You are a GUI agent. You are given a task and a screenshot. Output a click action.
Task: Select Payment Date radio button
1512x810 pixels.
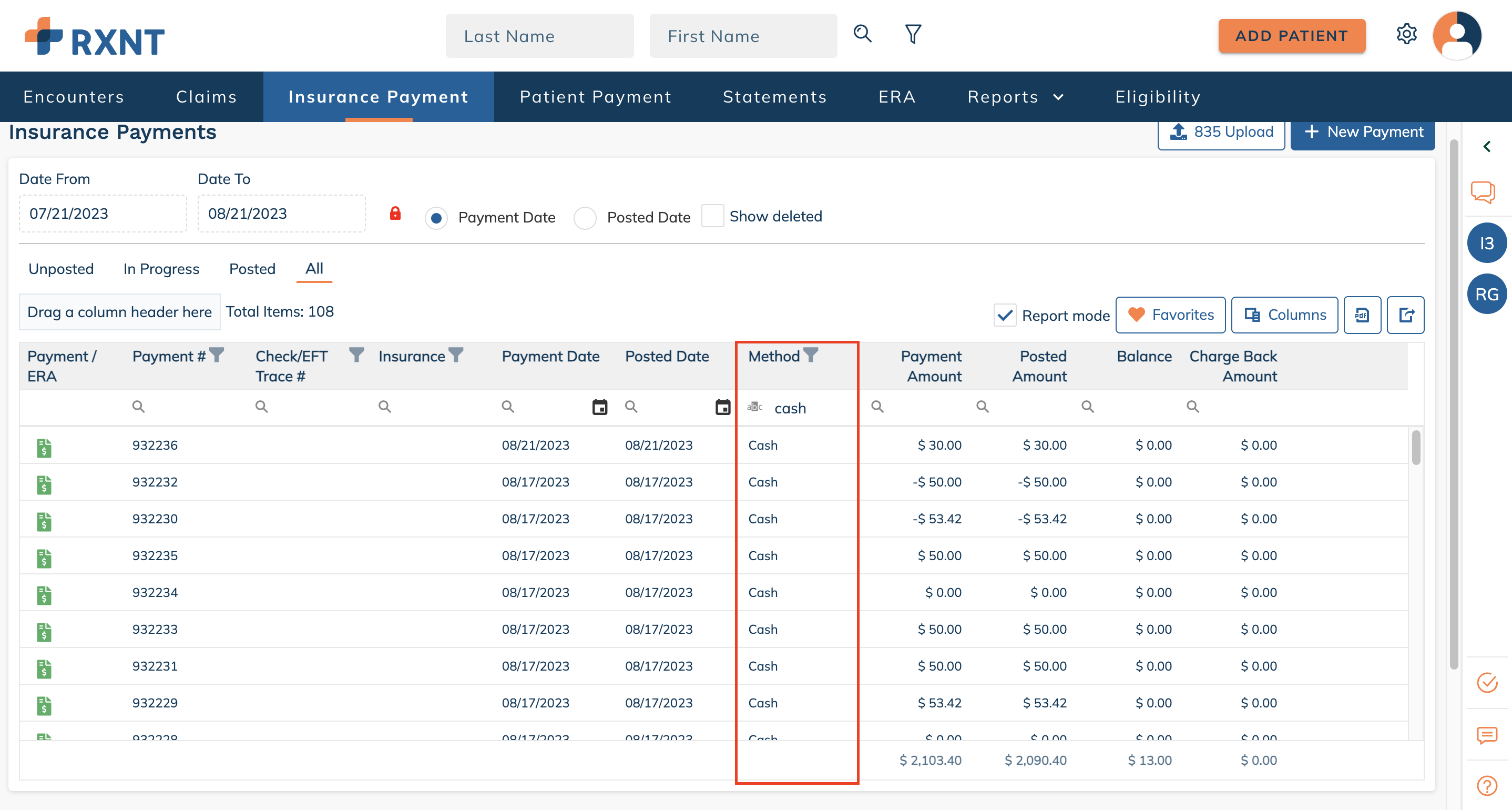[x=436, y=218]
